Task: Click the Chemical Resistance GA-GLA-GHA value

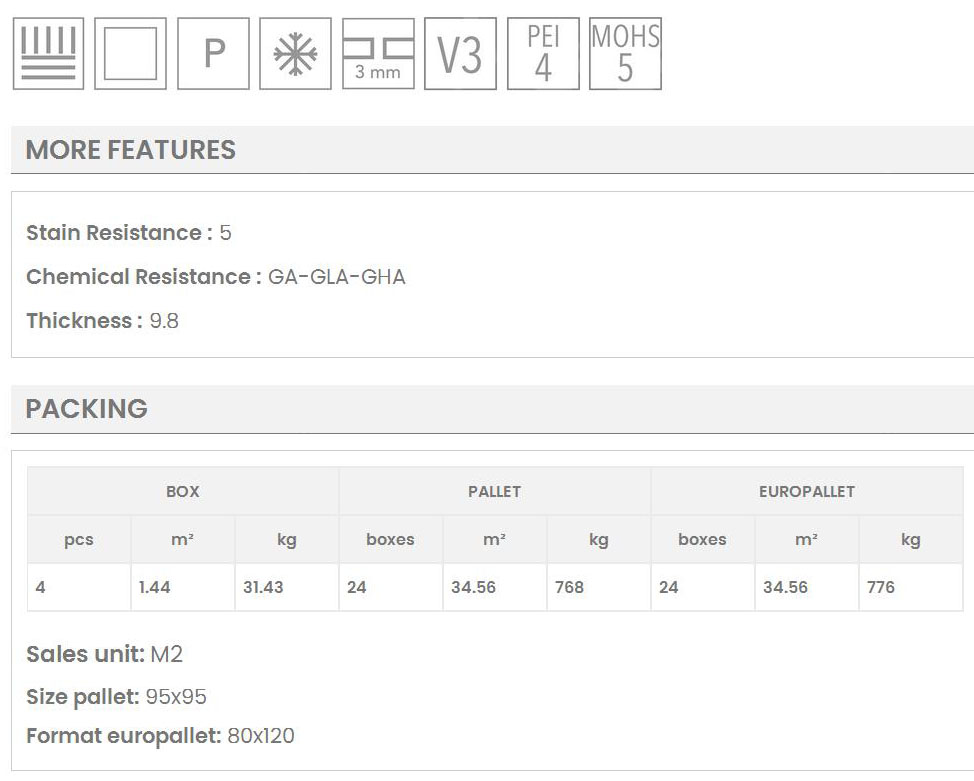Action: (x=336, y=277)
